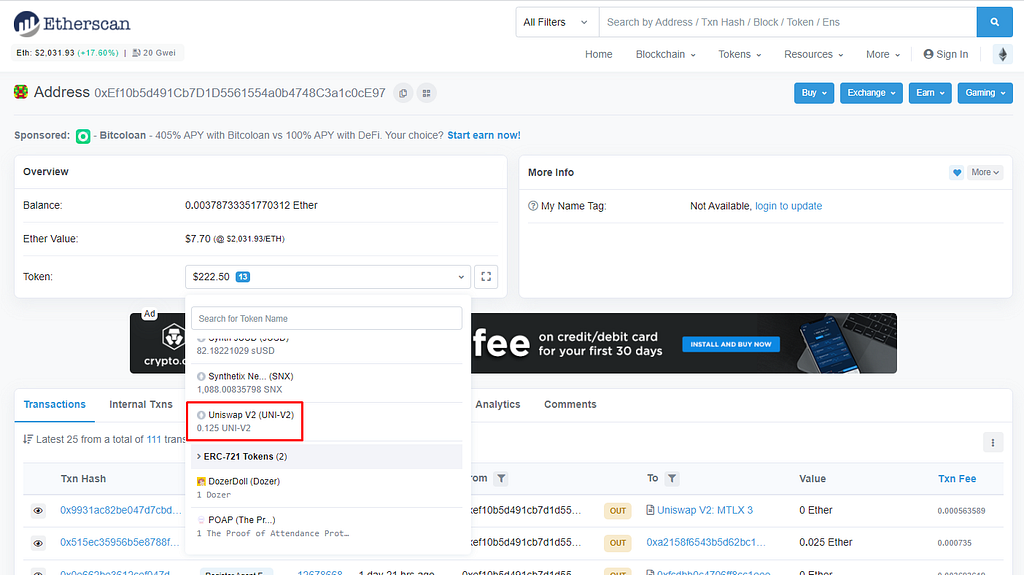The width and height of the screenshot is (1024, 575).
Task: Open transaction 0x515ec35956b5e8788f link
Action: click(120, 542)
